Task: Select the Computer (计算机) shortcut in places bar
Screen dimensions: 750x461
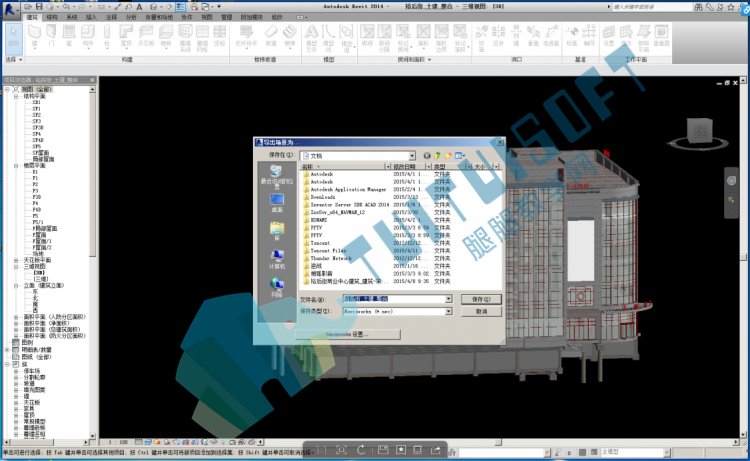Action: point(276,260)
